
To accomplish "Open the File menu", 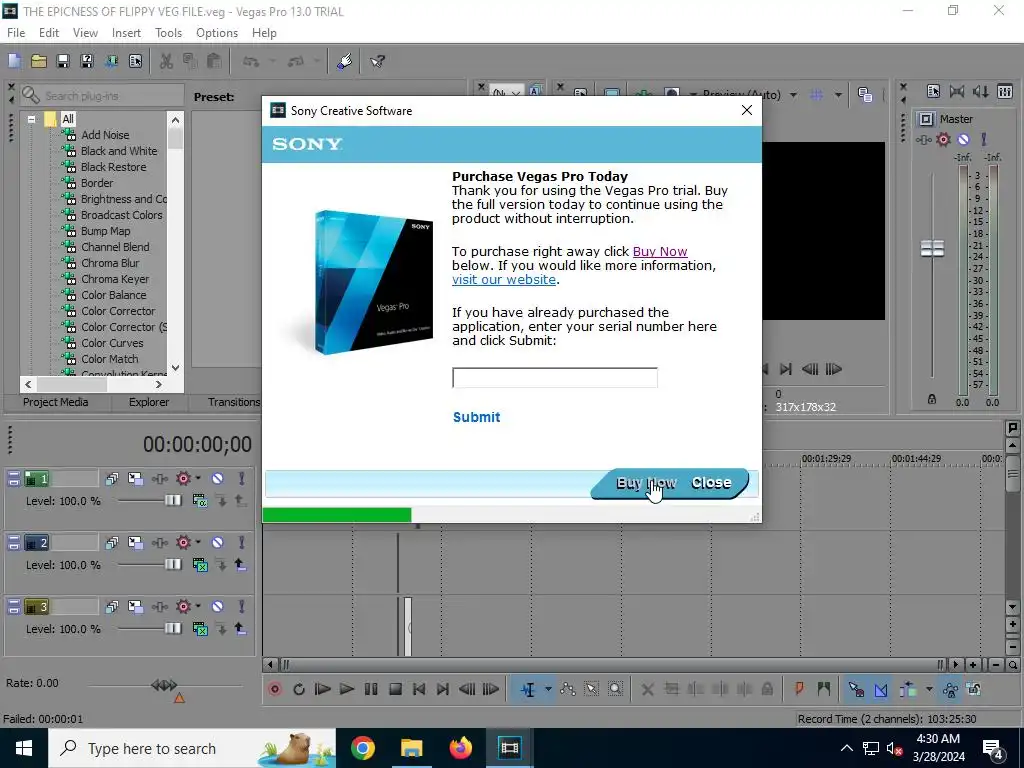I will tap(16, 33).
